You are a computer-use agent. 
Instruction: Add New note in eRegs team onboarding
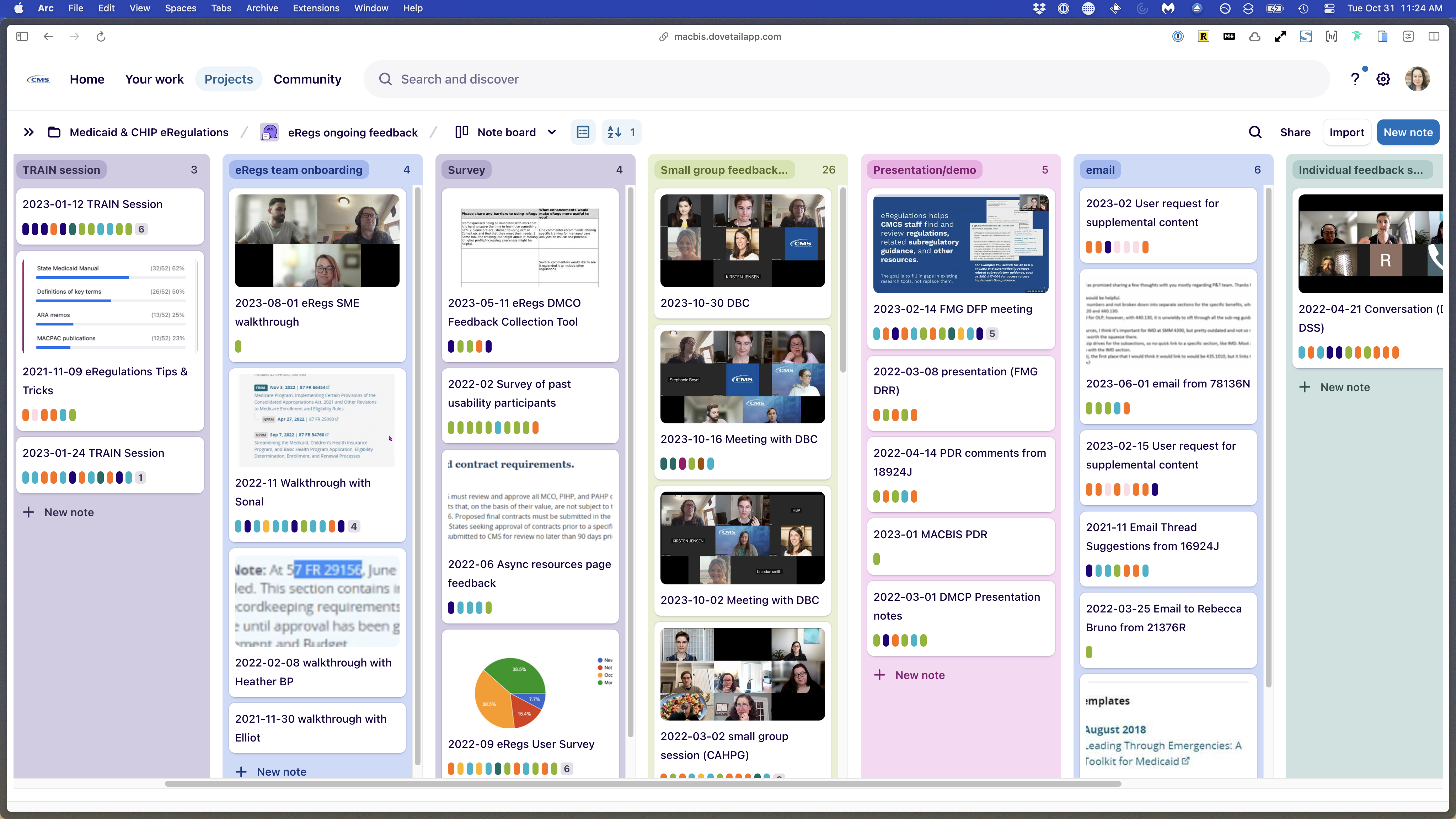coord(271,771)
